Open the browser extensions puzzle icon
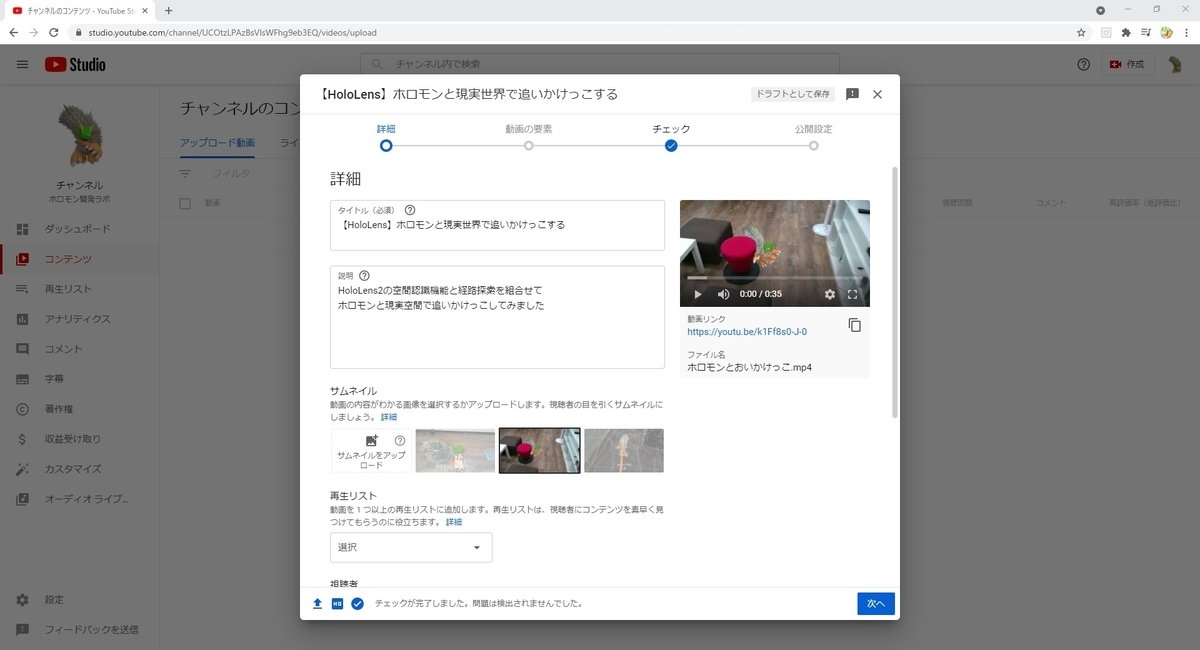The height and width of the screenshot is (650, 1200). point(1126,32)
